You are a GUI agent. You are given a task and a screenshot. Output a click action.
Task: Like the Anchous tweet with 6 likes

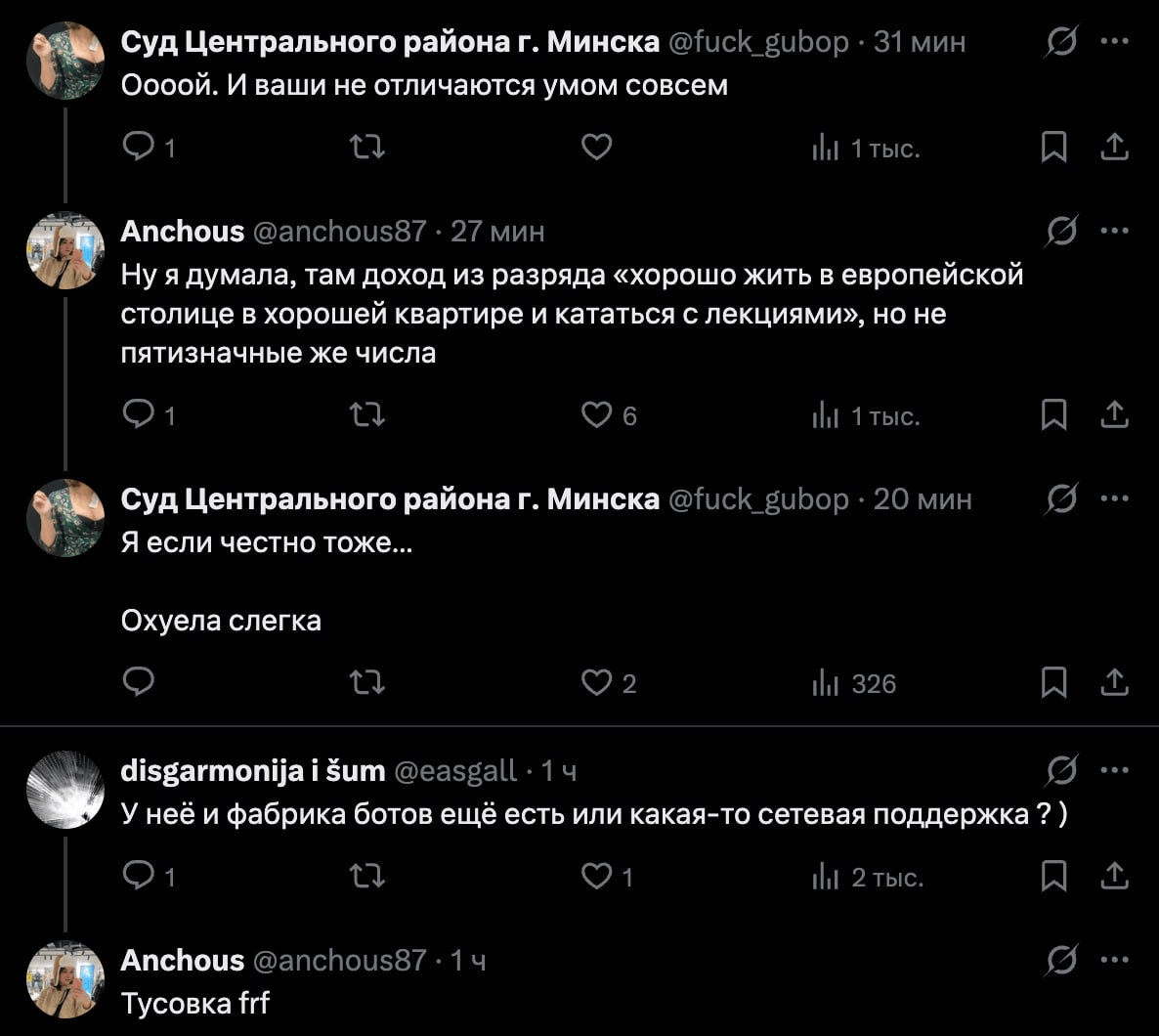click(x=597, y=415)
